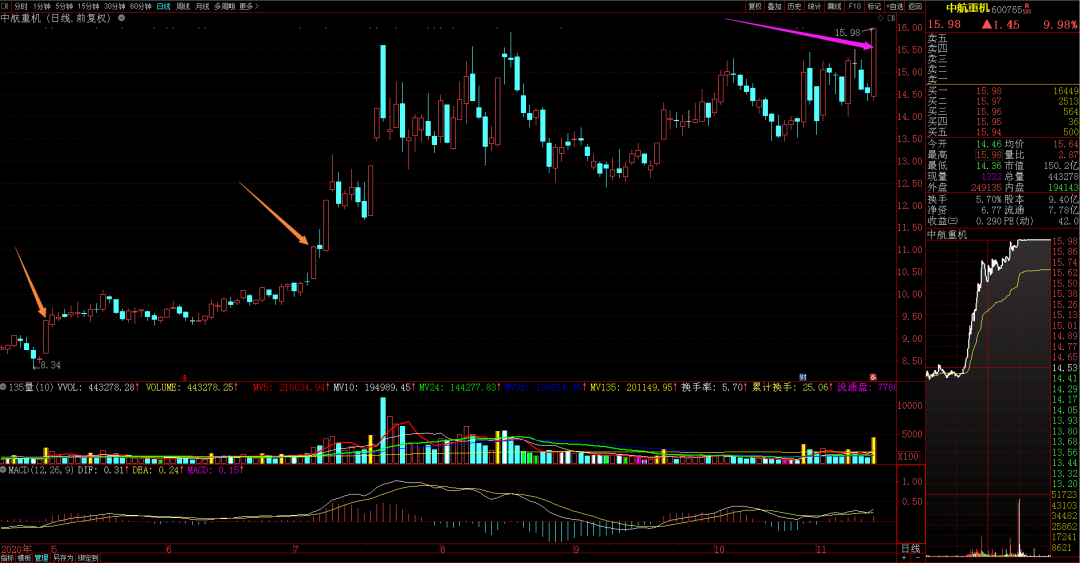Viewport: 1080px width, 563px height.
Task: Add stock via the +自选 button
Action: coord(895,6)
